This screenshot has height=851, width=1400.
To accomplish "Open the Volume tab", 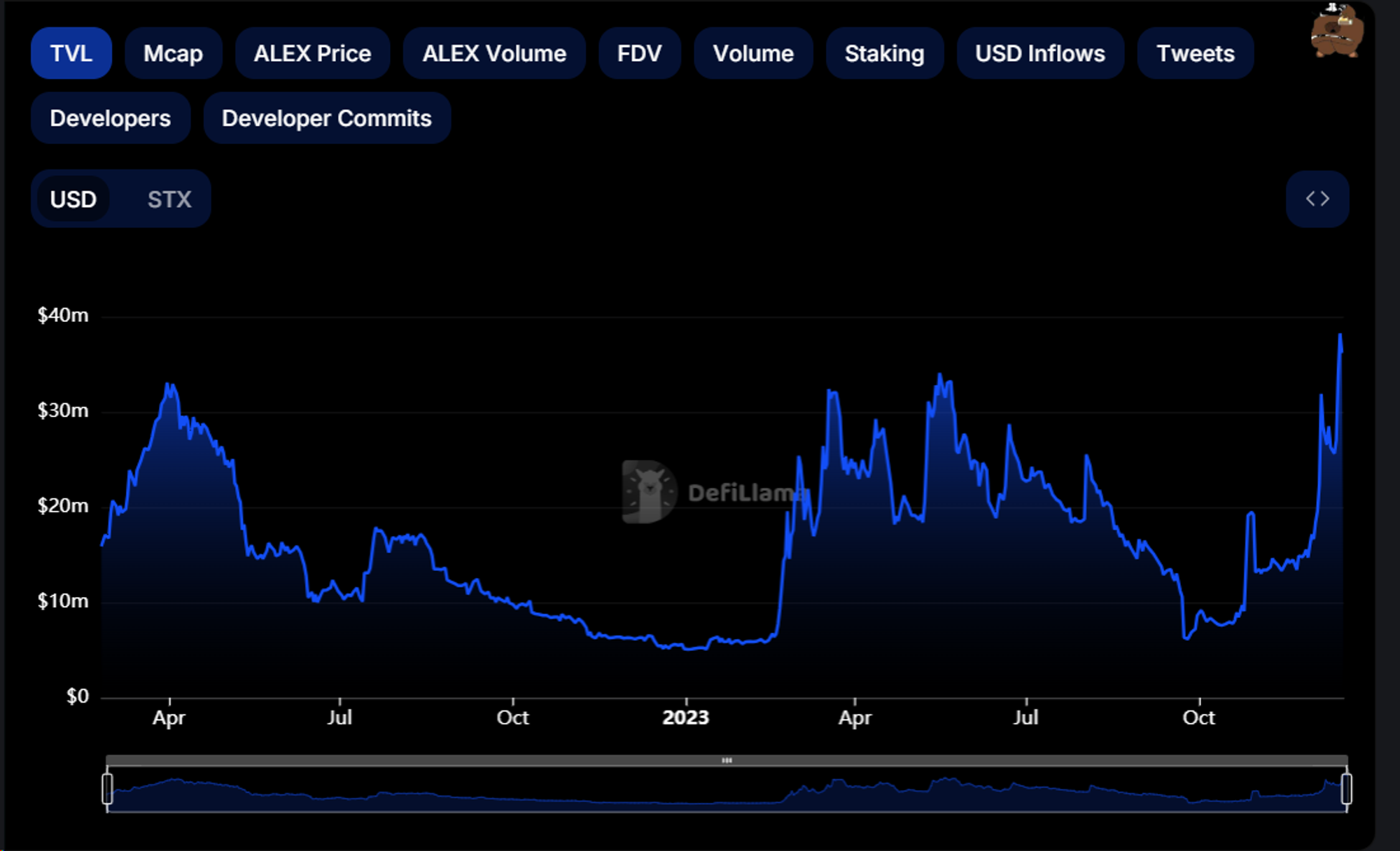I will 752,52.
